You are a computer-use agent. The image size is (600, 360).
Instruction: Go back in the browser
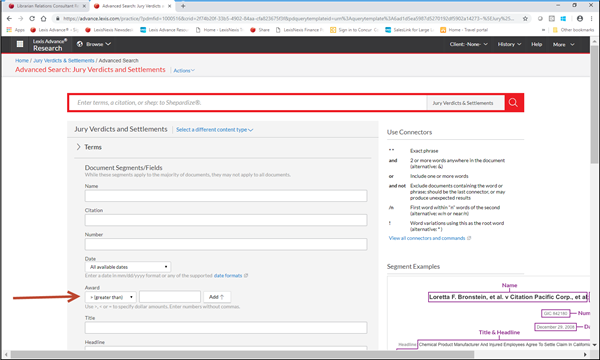(9, 18)
